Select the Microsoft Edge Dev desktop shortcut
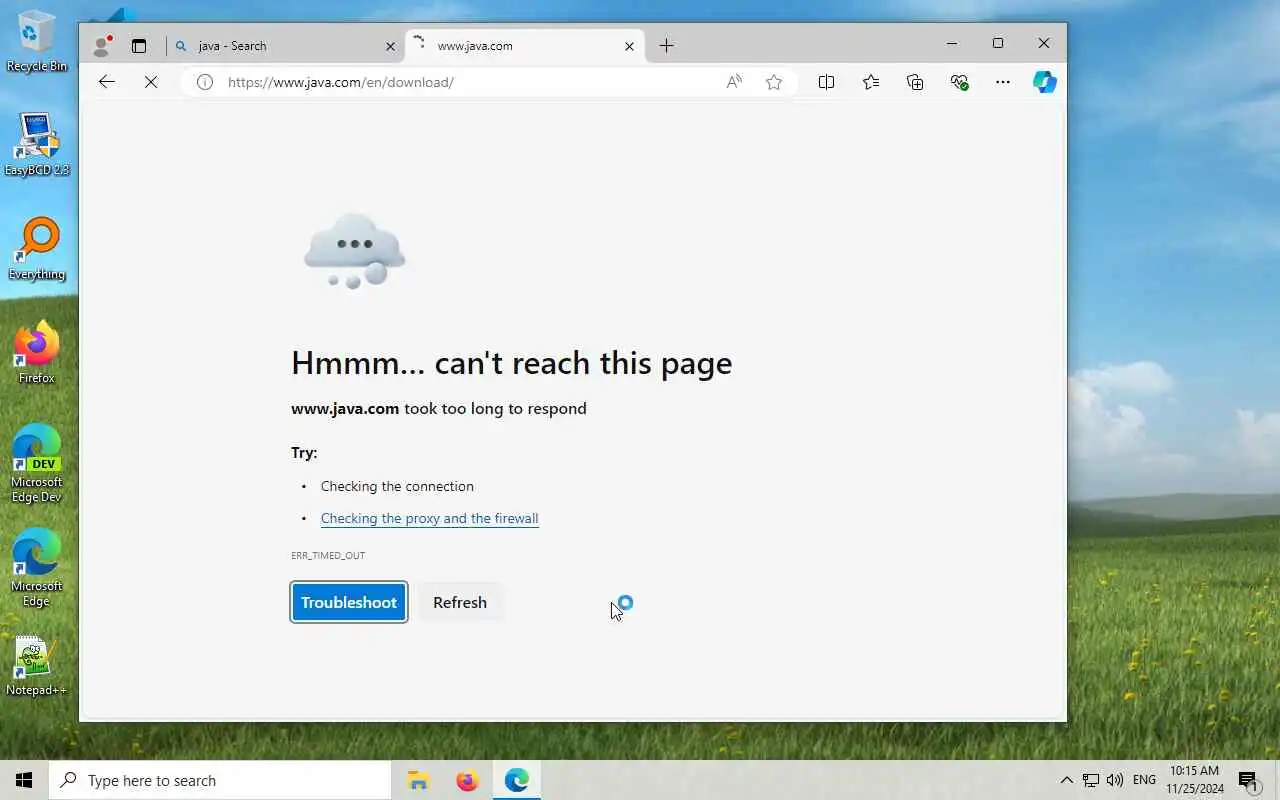Viewport: 1280px width, 800px height. [x=37, y=463]
